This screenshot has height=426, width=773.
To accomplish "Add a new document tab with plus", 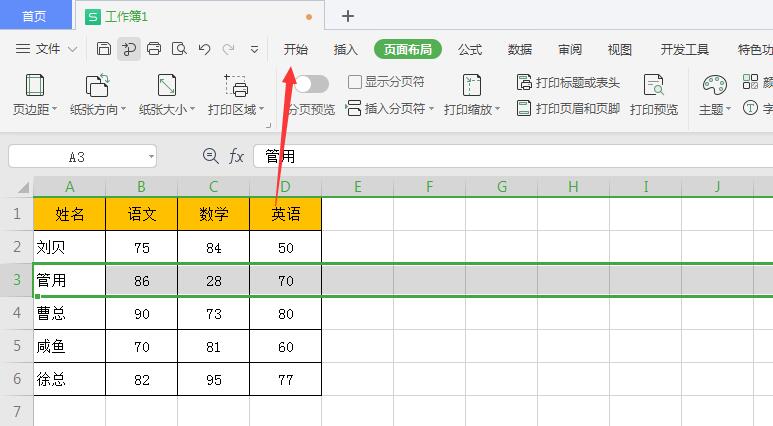I will pyautogui.click(x=348, y=16).
